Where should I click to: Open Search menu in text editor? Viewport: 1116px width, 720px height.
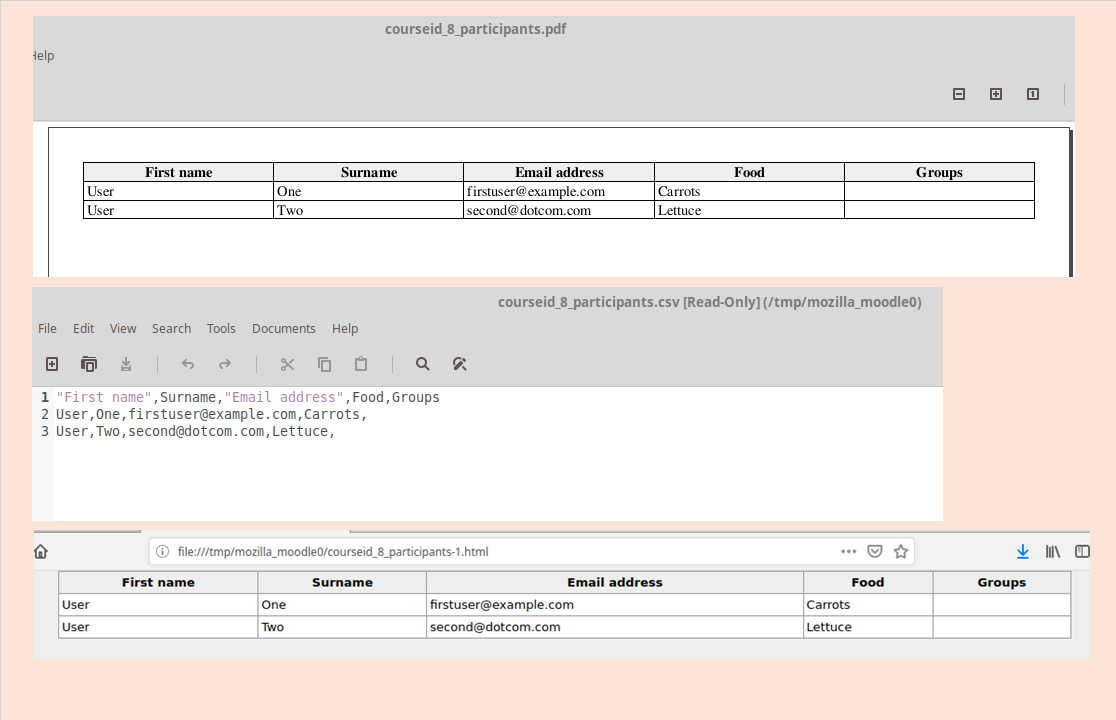coord(172,329)
